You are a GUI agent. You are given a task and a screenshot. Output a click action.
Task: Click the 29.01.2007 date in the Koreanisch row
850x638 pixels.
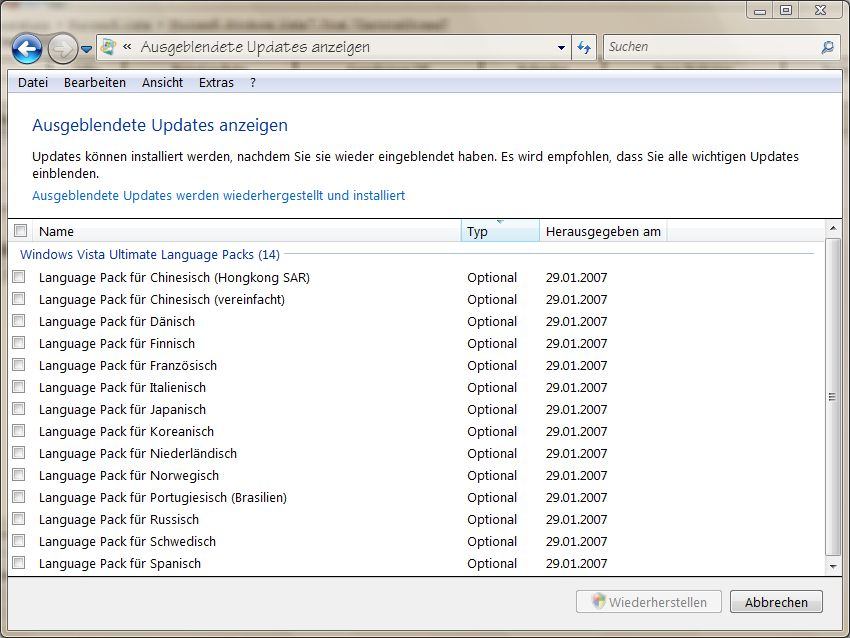tap(576, 431)
